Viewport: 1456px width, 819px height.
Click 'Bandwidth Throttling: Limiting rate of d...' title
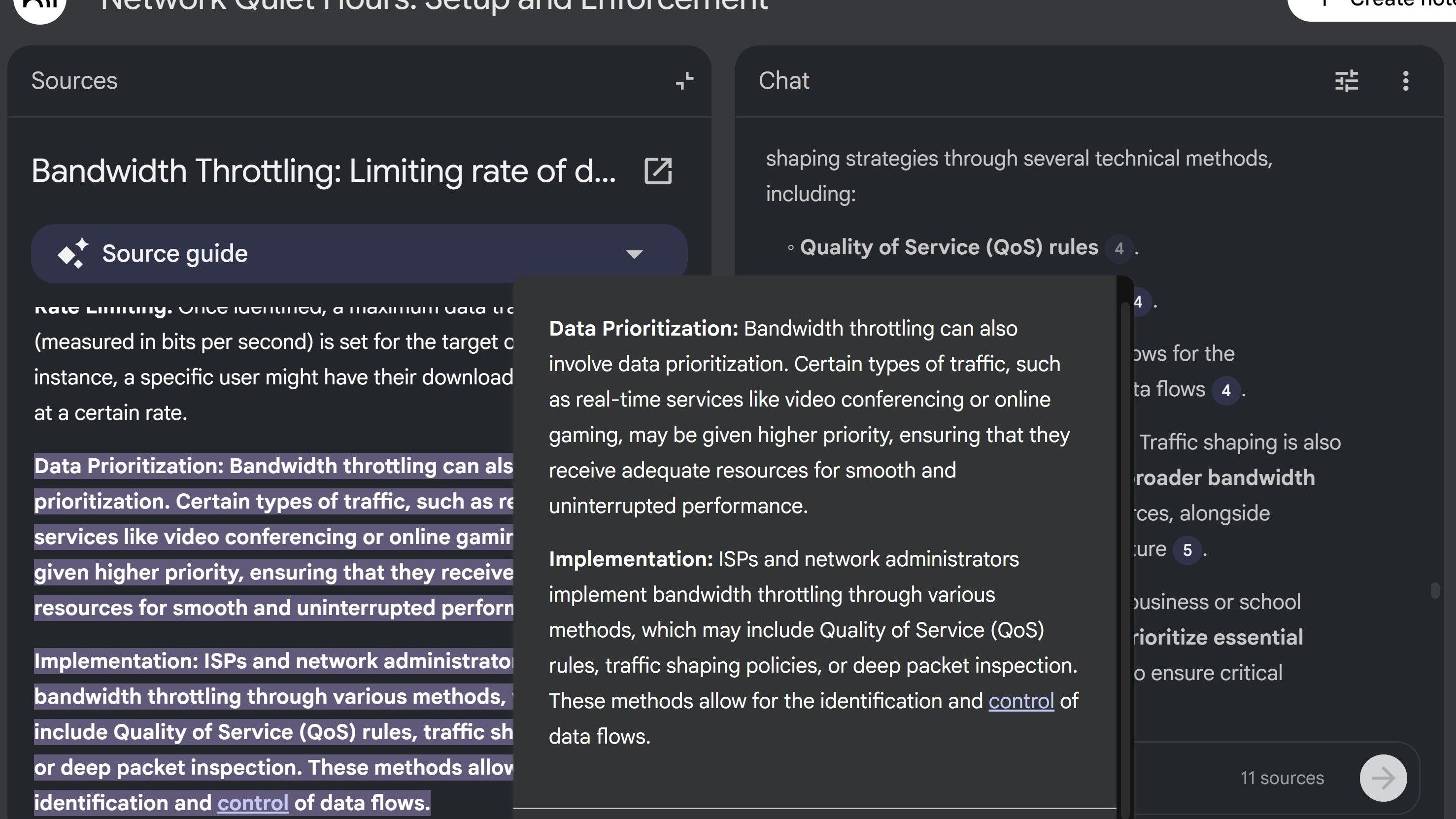tap(323, 171)
